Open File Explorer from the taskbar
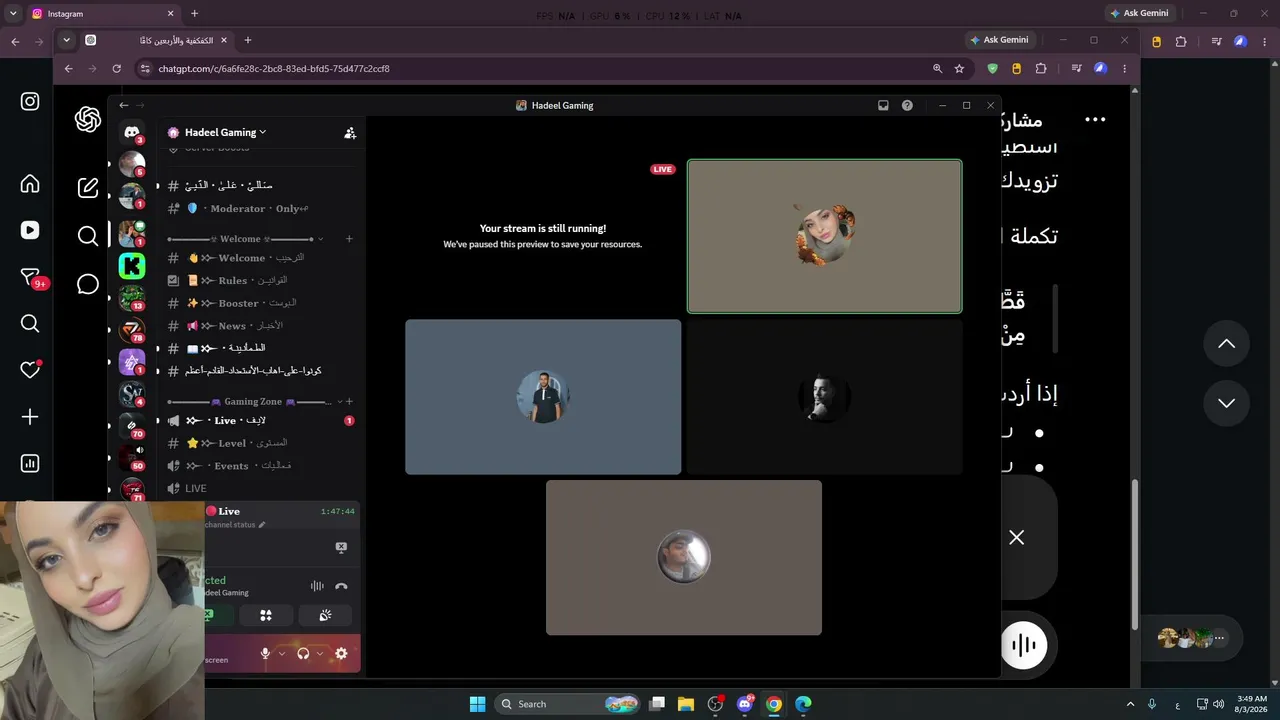The height and width of the screenshot is (720, 1280). coord(686,704)
